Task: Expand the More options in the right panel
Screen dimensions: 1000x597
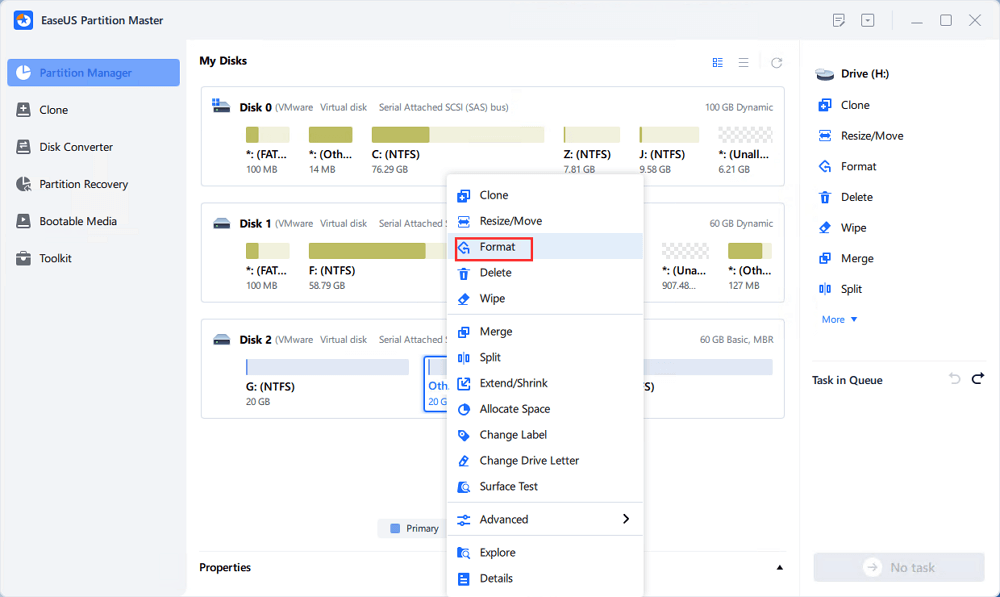Action: point(839,320)
